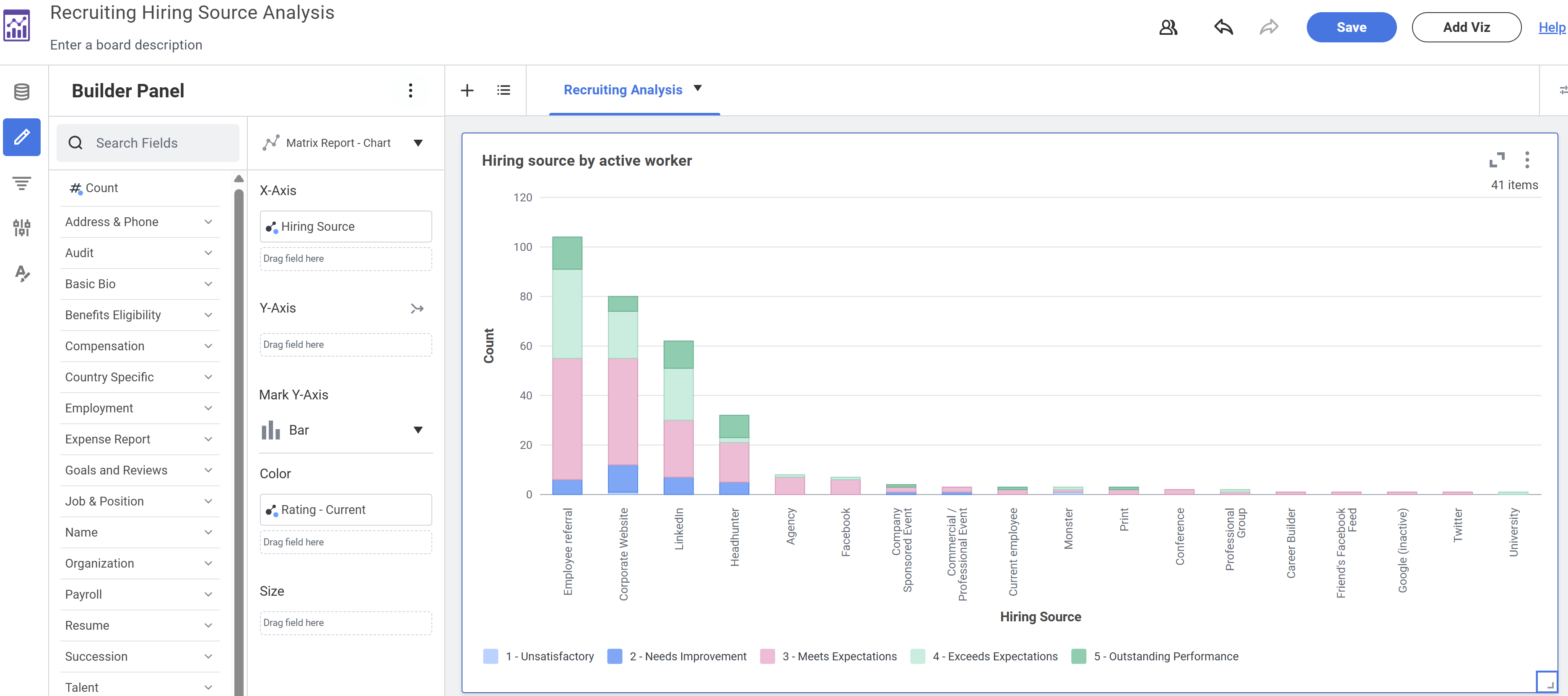Click the Count measure hash icon
Screen dimensions: 1568x696
pyautogui.click(x=75, y=188)
